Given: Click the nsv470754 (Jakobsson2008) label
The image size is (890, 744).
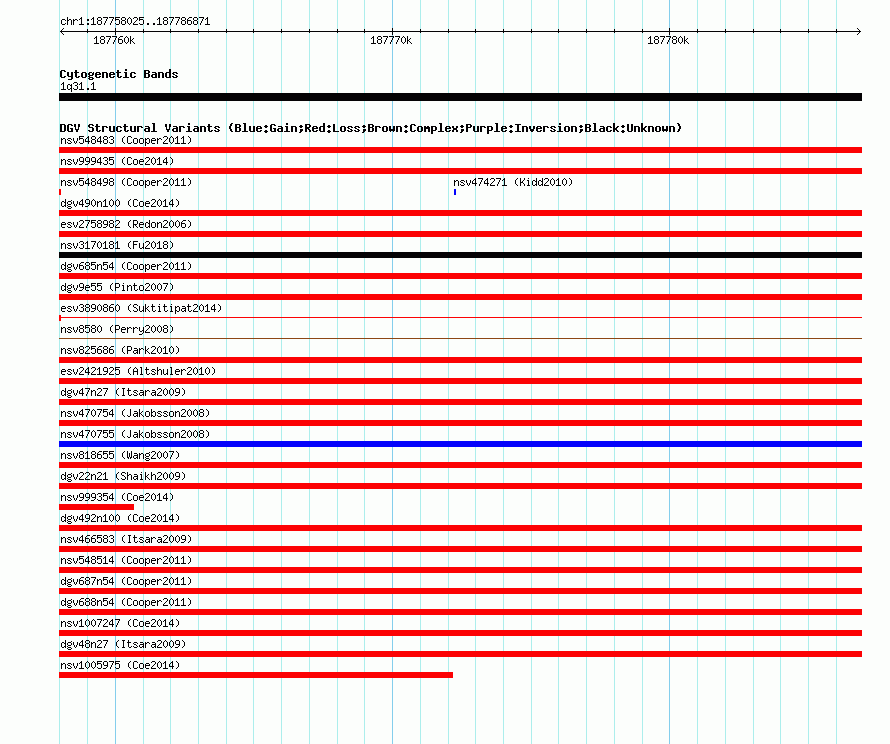Looking at the screenshot, I should click(135, 413).
